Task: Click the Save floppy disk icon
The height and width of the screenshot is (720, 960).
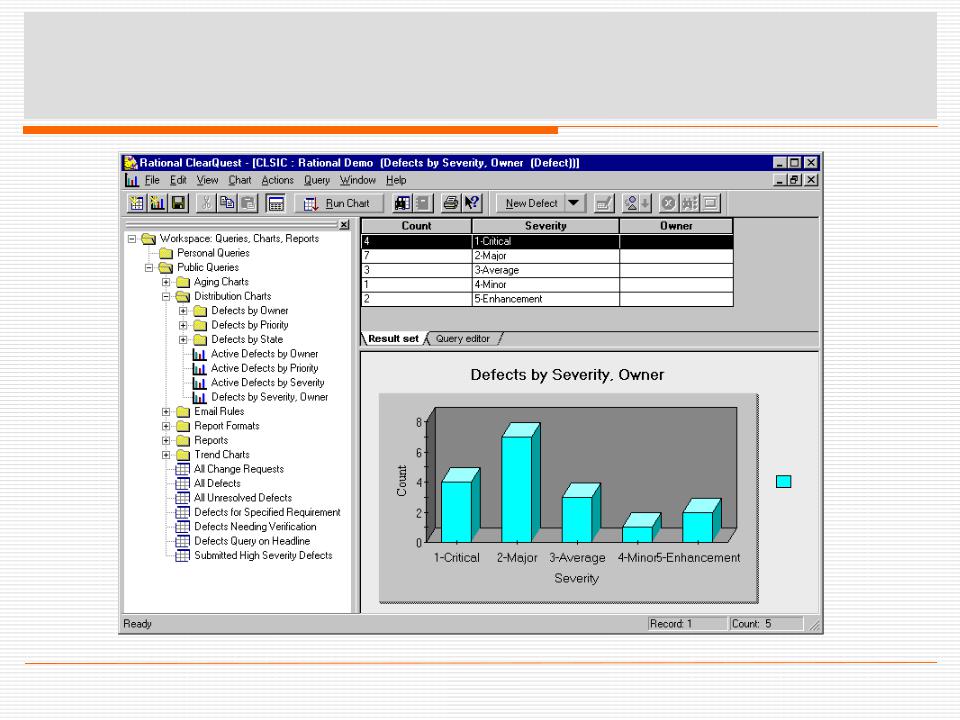Action: pyautogui.click(x=178, y=203)
